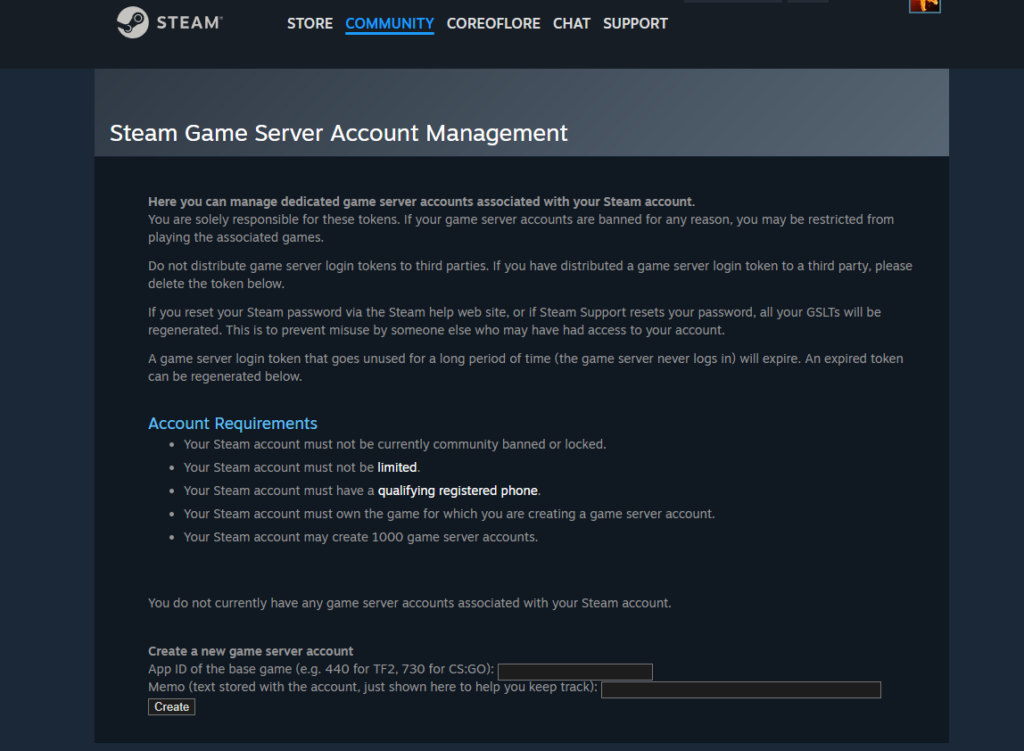This screenshot has width=1024, height=751.
Task: Click 'You do not currently have any game server accounts' text
Action: coord(409,603)
